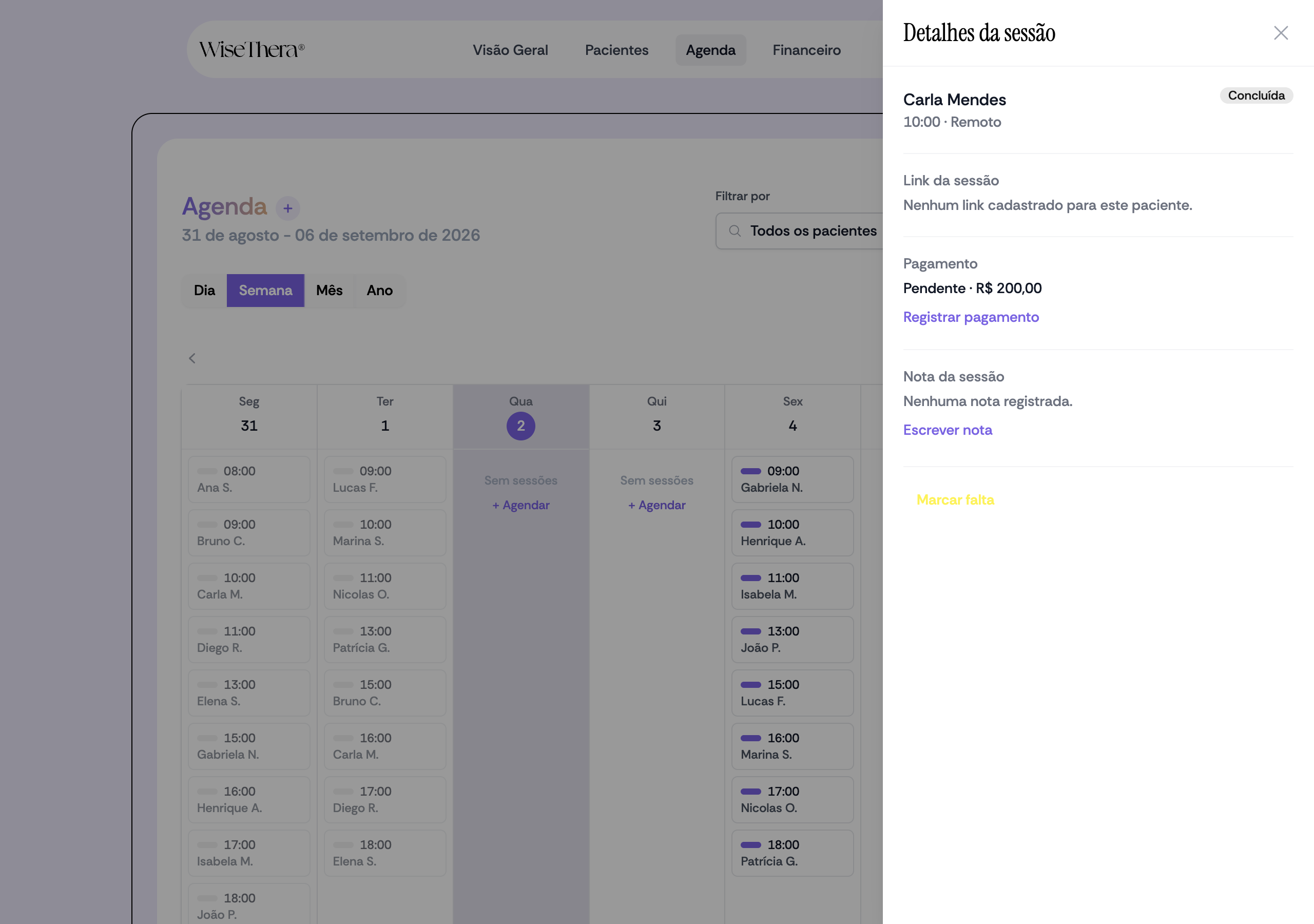Go to previous week with left chevron

(192, 358)
